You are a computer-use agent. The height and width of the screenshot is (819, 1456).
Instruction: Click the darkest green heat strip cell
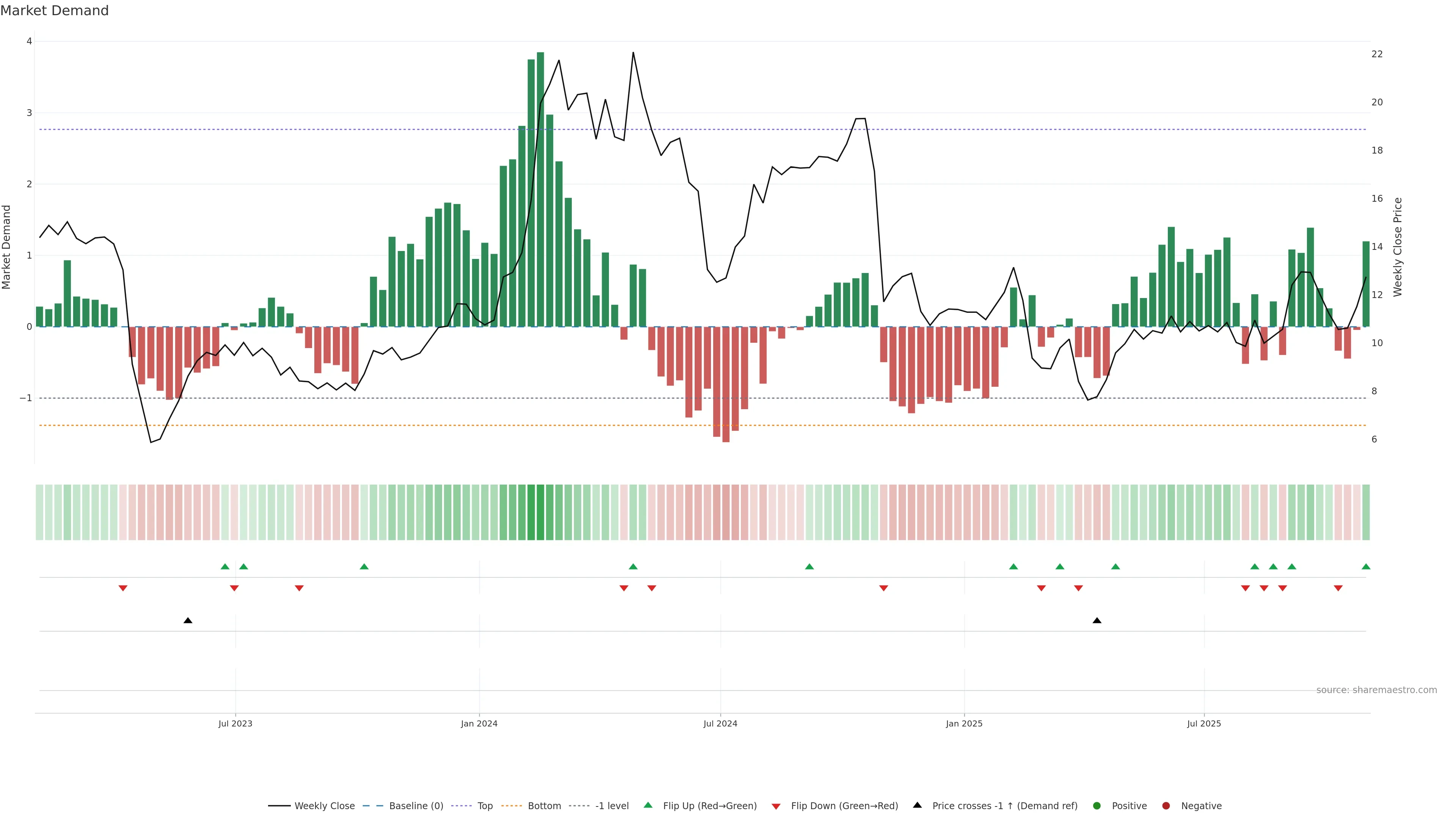pyautogui.click(x=540, y=512)
